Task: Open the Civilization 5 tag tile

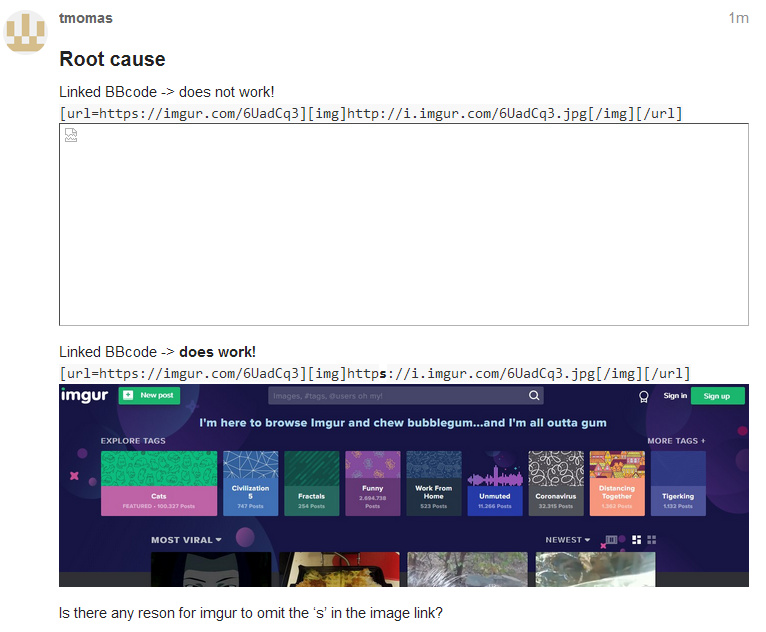Action: click(251, 483)
